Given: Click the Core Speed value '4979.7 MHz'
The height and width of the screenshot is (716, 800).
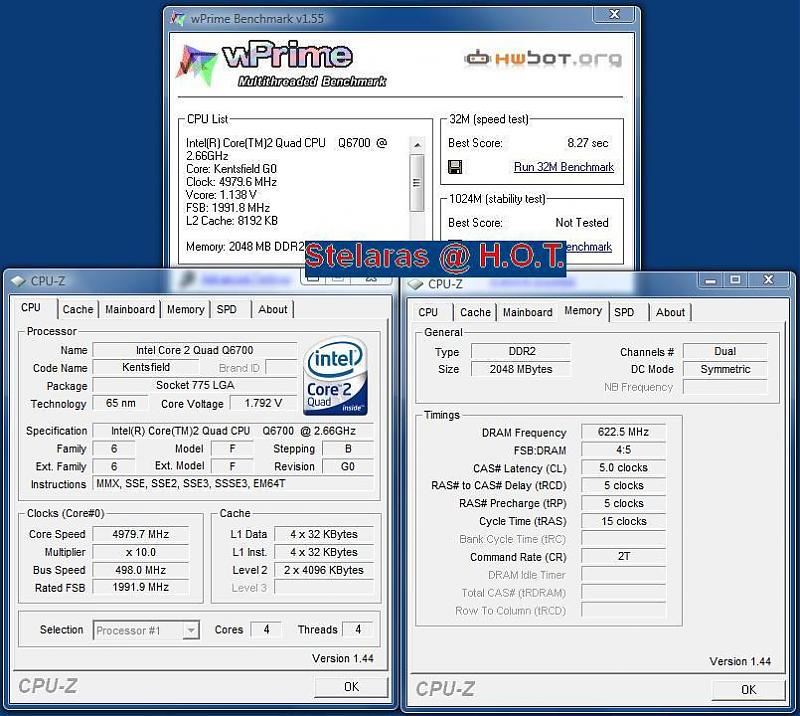Looking at the screenshot, I should (x=140, y=534).
